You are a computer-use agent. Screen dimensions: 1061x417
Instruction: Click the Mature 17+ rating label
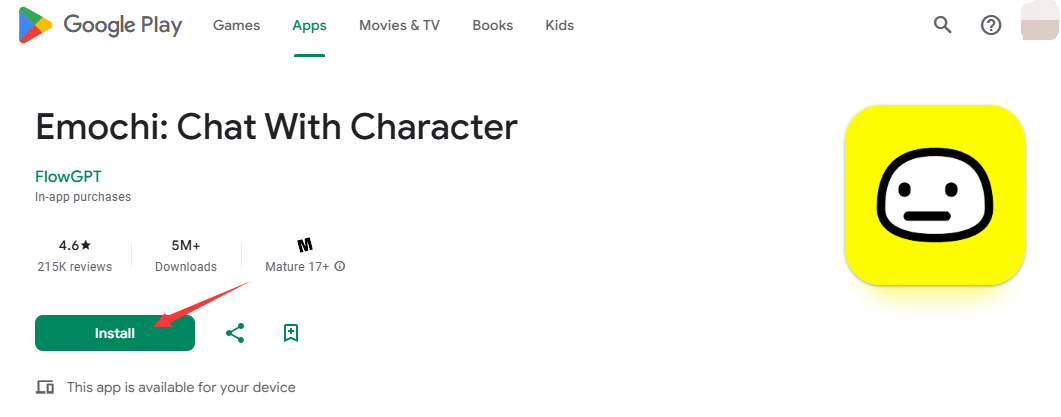click(x=297, y=267)
